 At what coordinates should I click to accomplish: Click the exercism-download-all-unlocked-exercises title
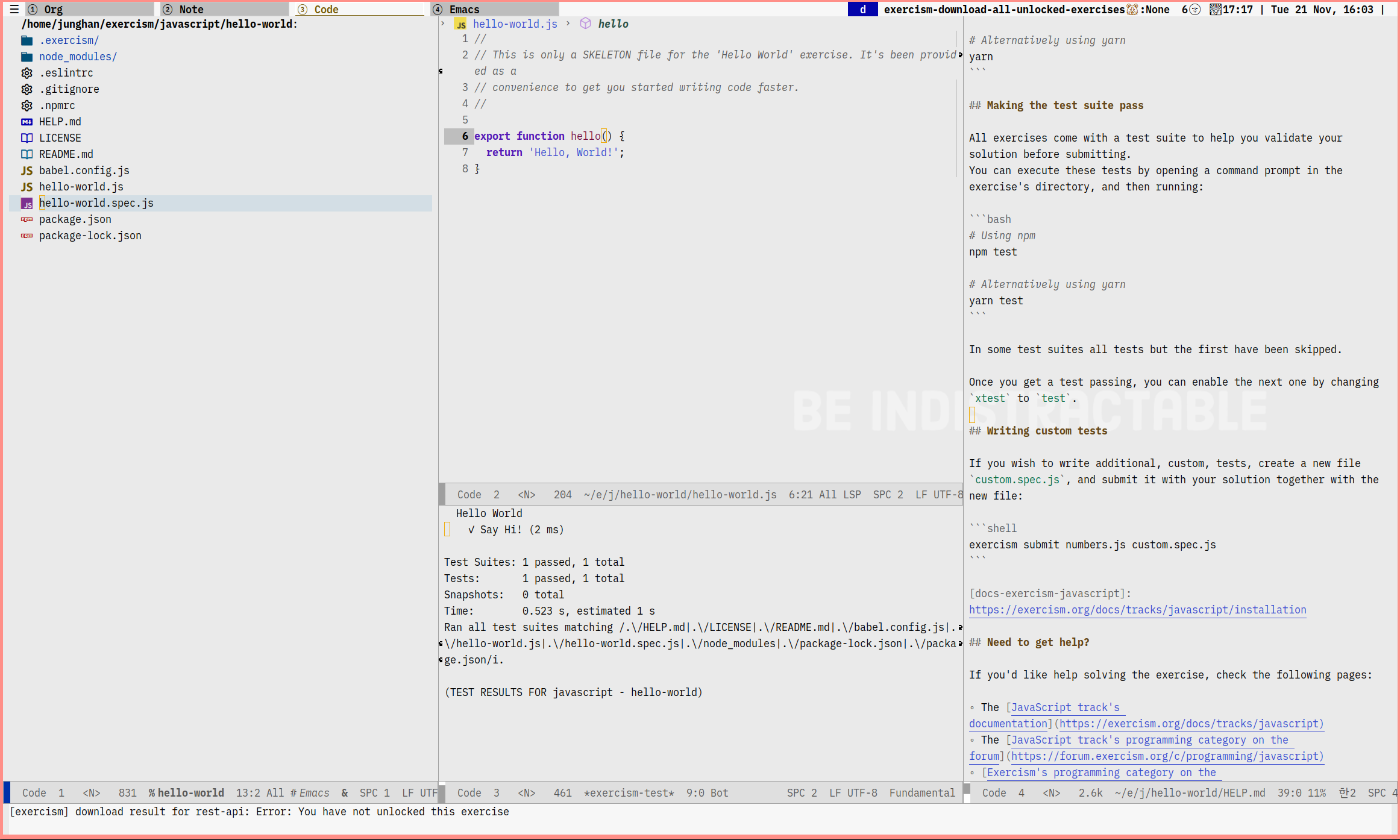[x=1004, y=9]
